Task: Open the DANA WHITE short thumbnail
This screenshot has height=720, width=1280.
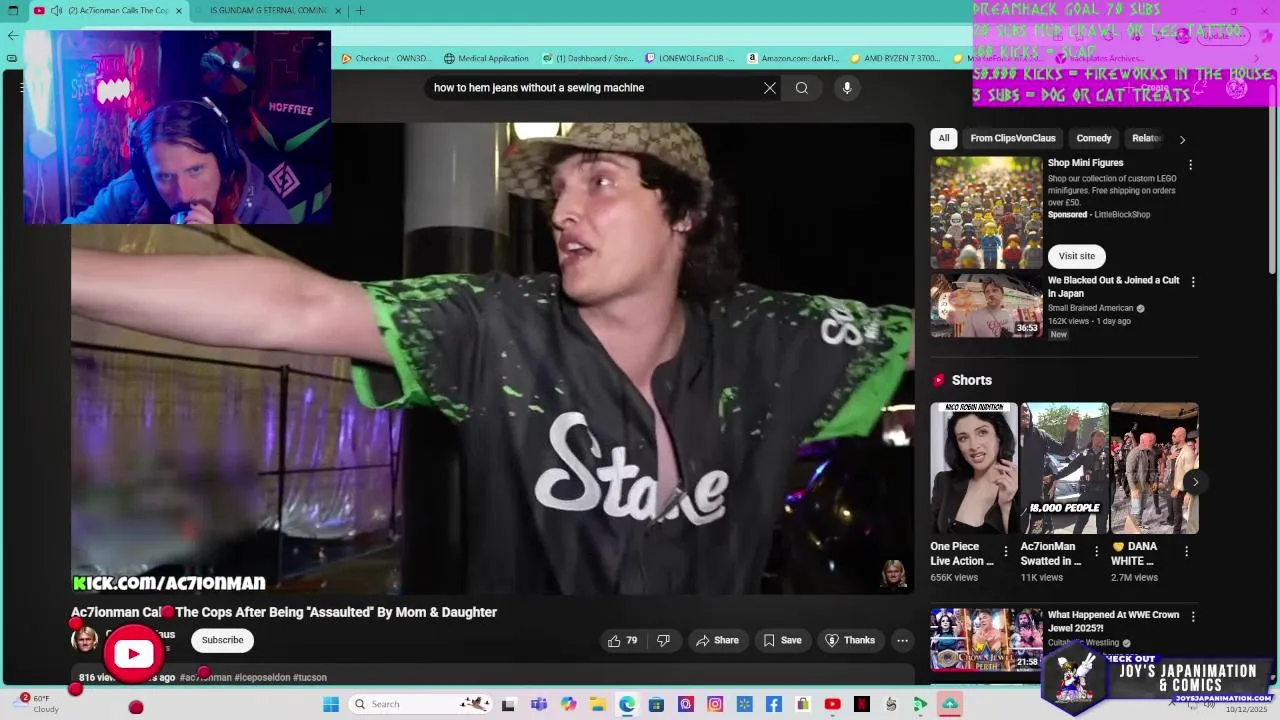Action: [1154, 468]
